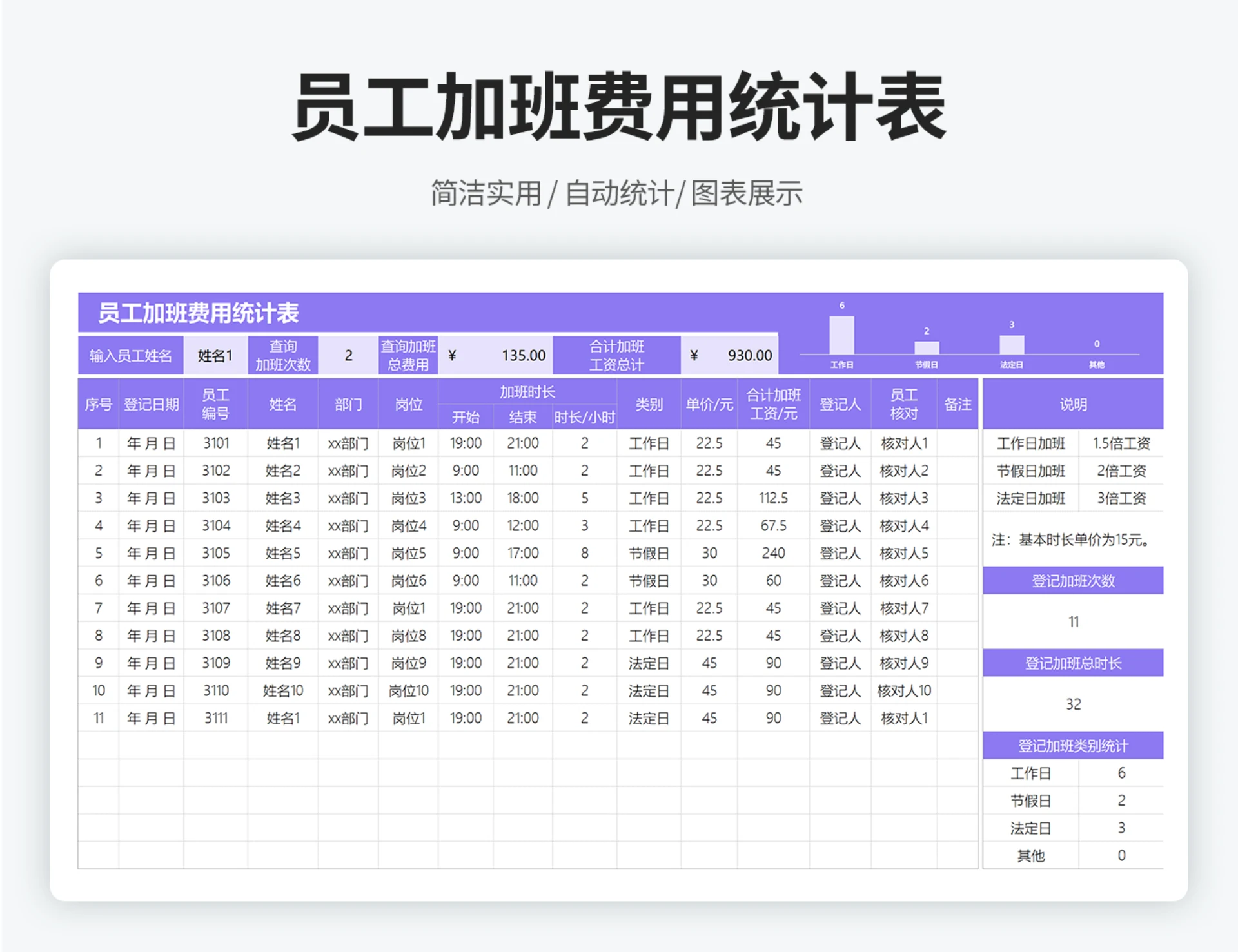This screenshot has width=1238, height=952.
Task: Click the 单价/元 column header
Action: pos(709,403)
